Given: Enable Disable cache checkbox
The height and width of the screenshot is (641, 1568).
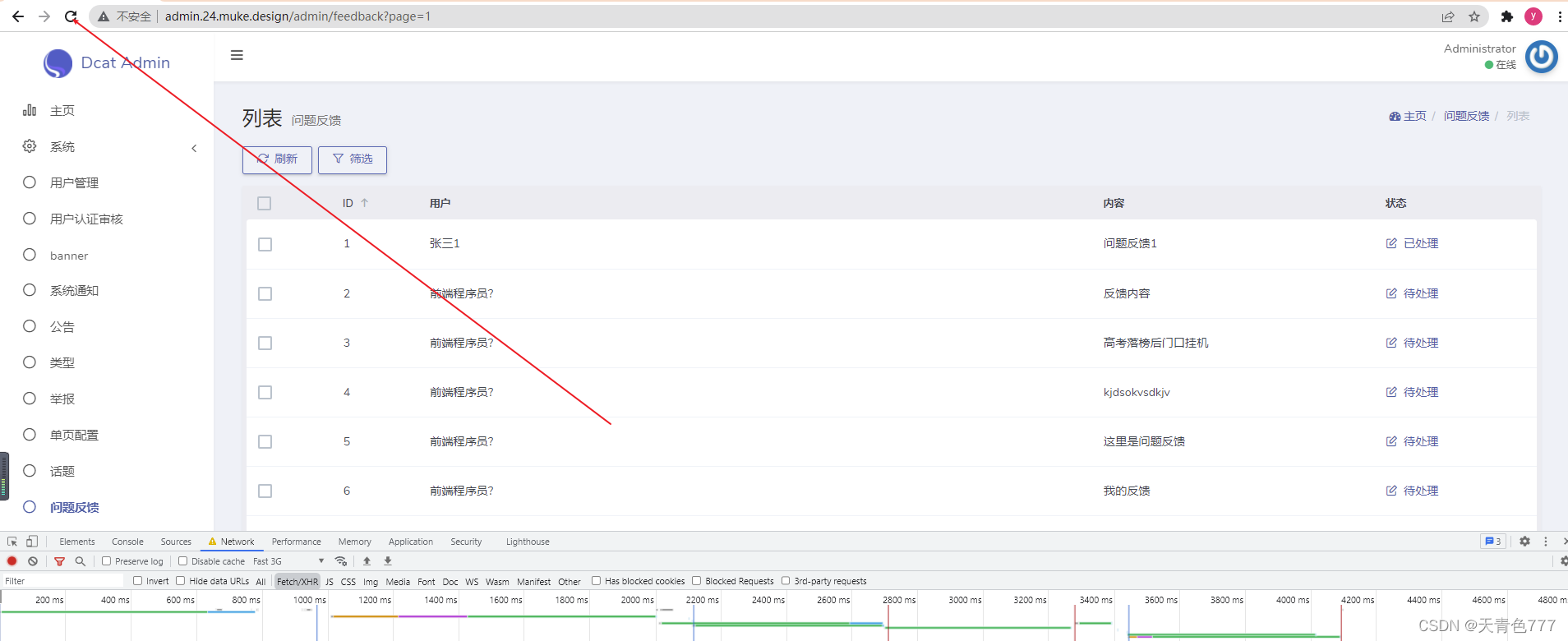Looking at the screenshot, I should (182, 561).
